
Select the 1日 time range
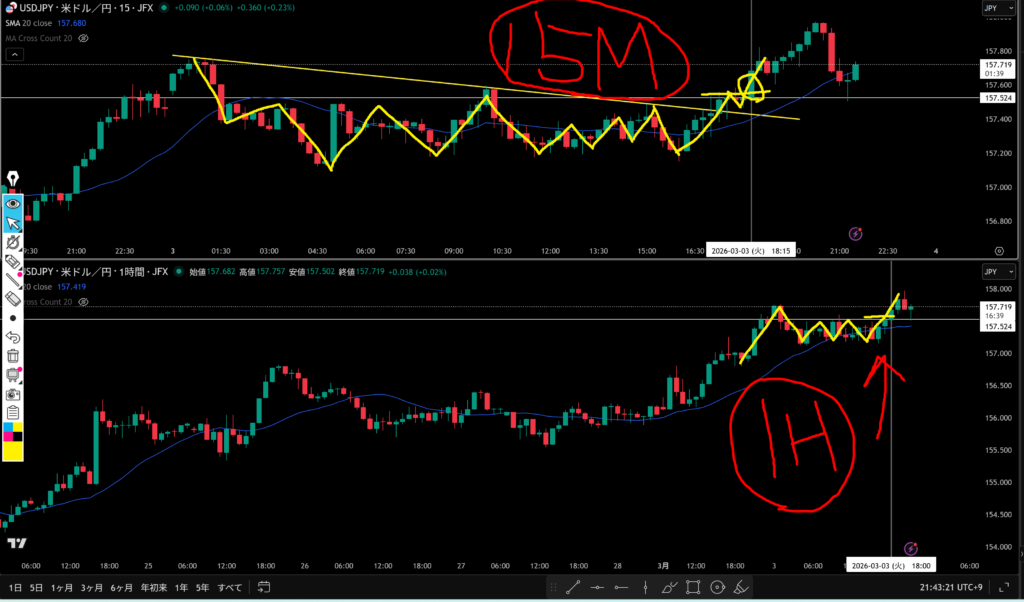pos(15,588)
